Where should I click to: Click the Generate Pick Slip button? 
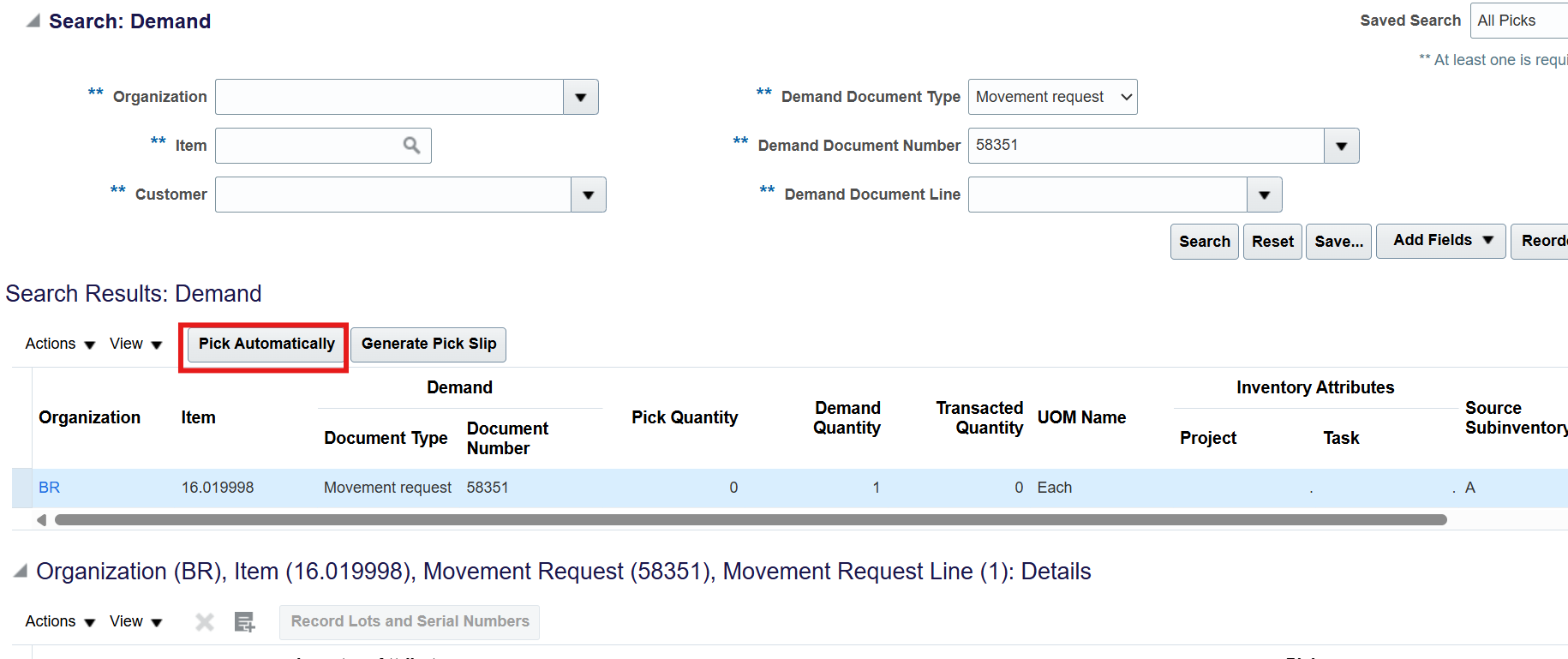(428, 344)
